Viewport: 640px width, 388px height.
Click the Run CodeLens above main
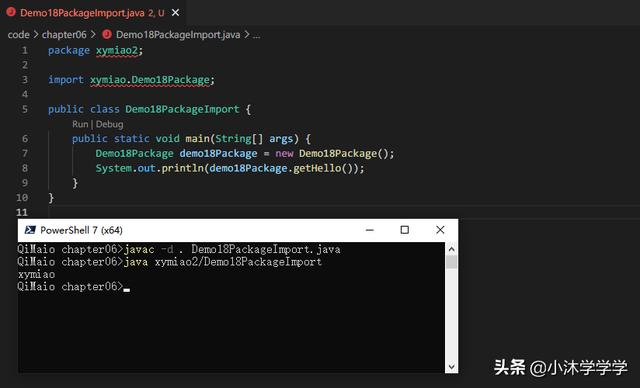(80, 124)
